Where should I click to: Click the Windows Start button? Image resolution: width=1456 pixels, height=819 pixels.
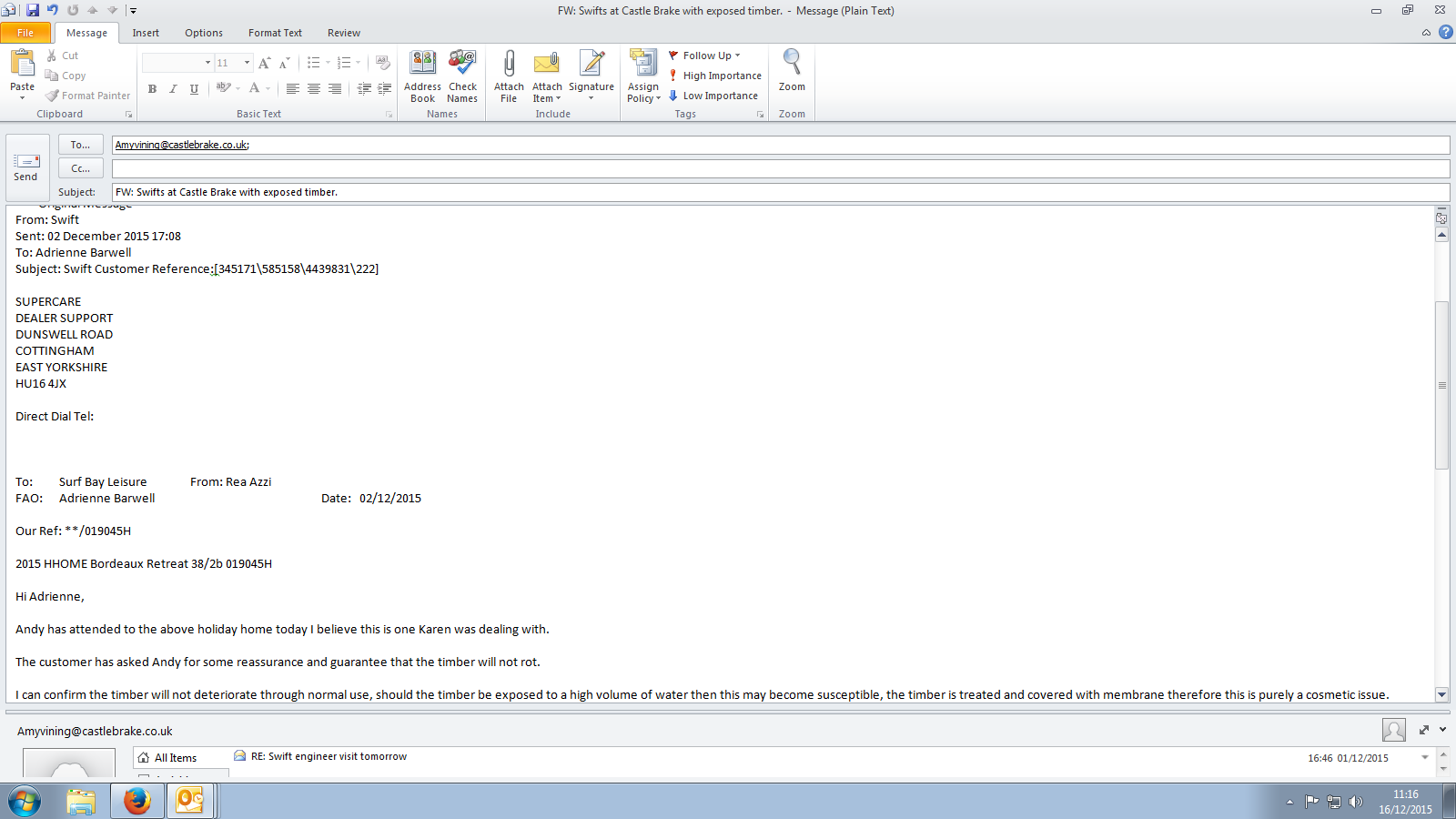pyautogui.click(x=25, y=802)
